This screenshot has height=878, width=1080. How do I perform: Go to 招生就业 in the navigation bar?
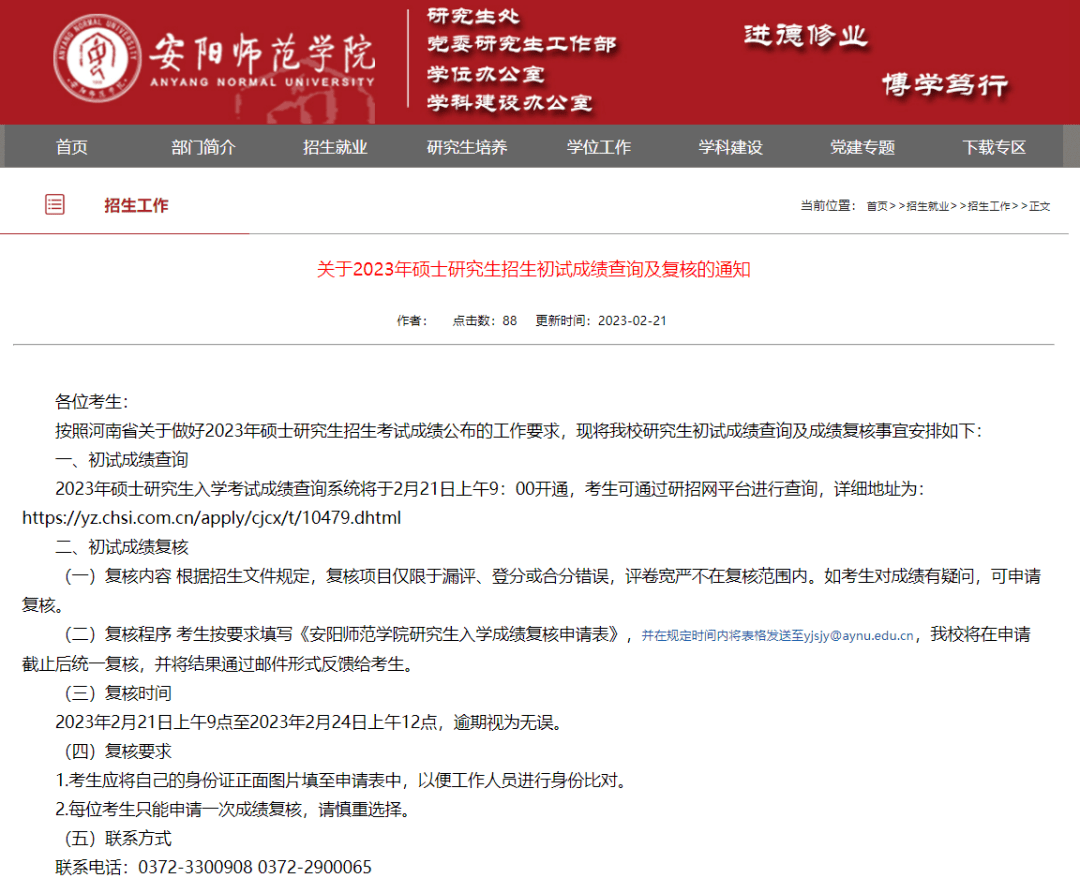pos(335,147)
